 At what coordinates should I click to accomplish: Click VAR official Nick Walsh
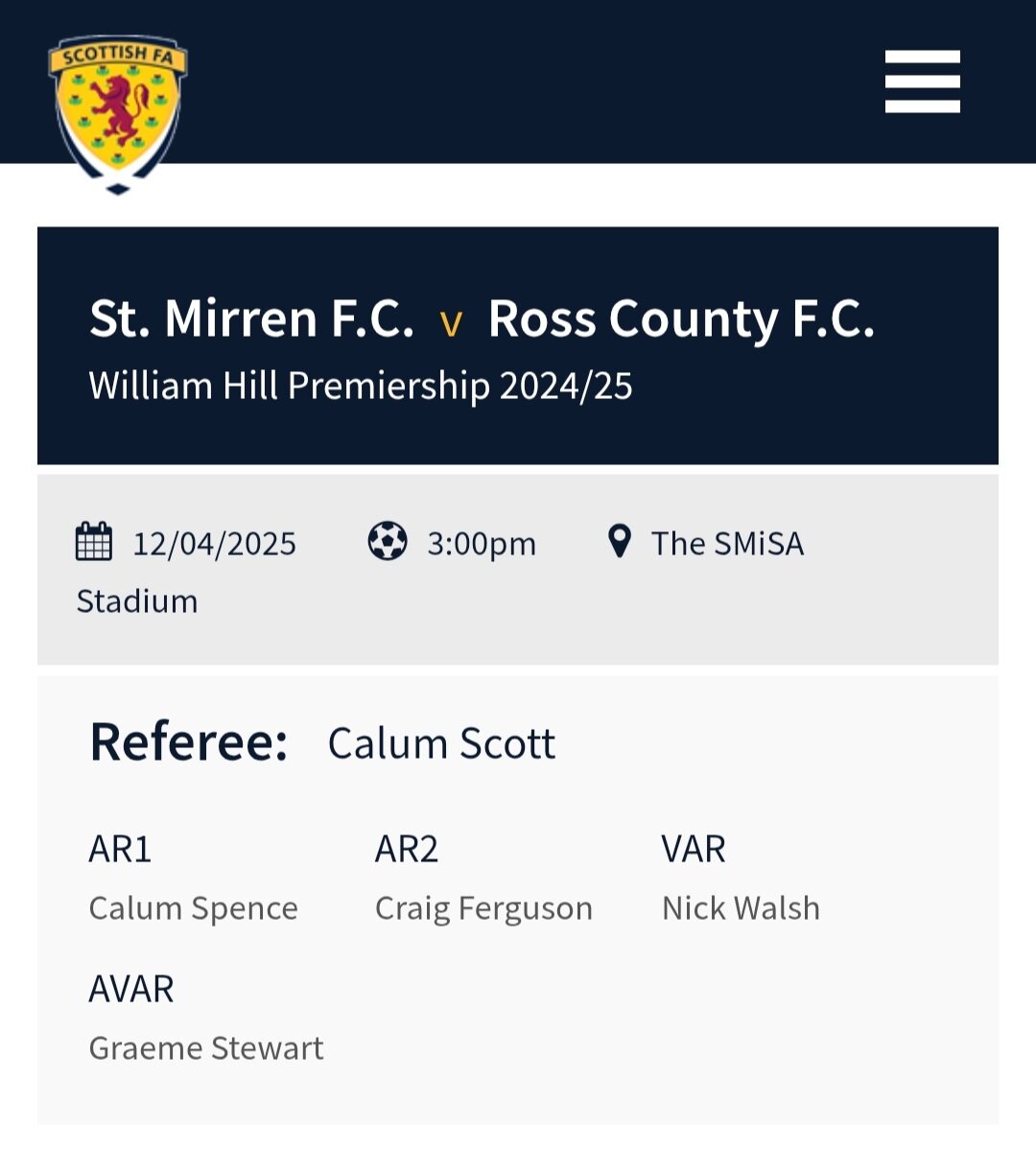741,908
